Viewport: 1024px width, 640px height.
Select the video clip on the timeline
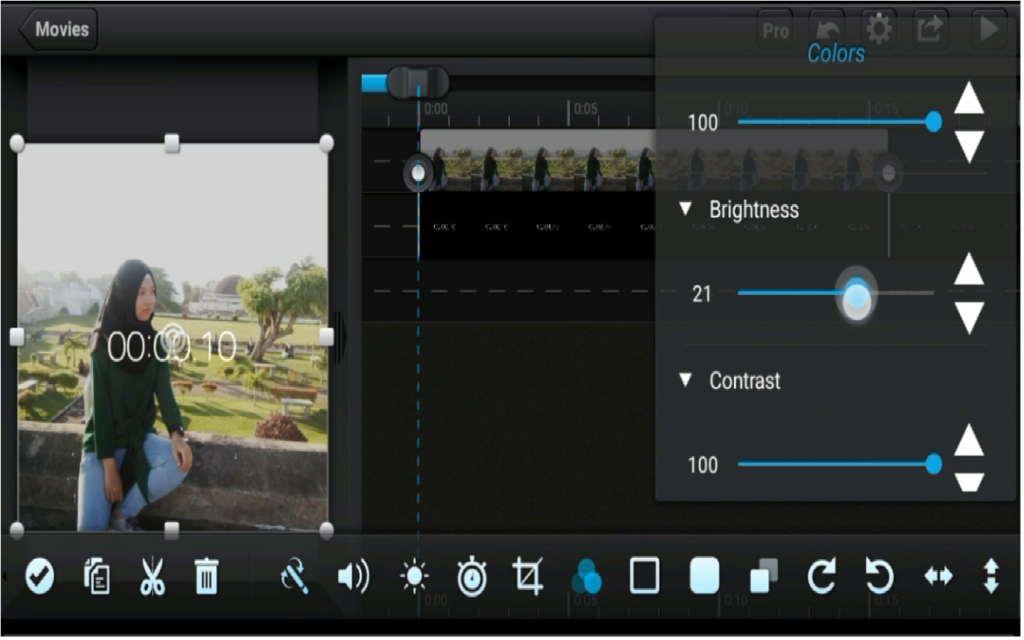coord(653,161)
